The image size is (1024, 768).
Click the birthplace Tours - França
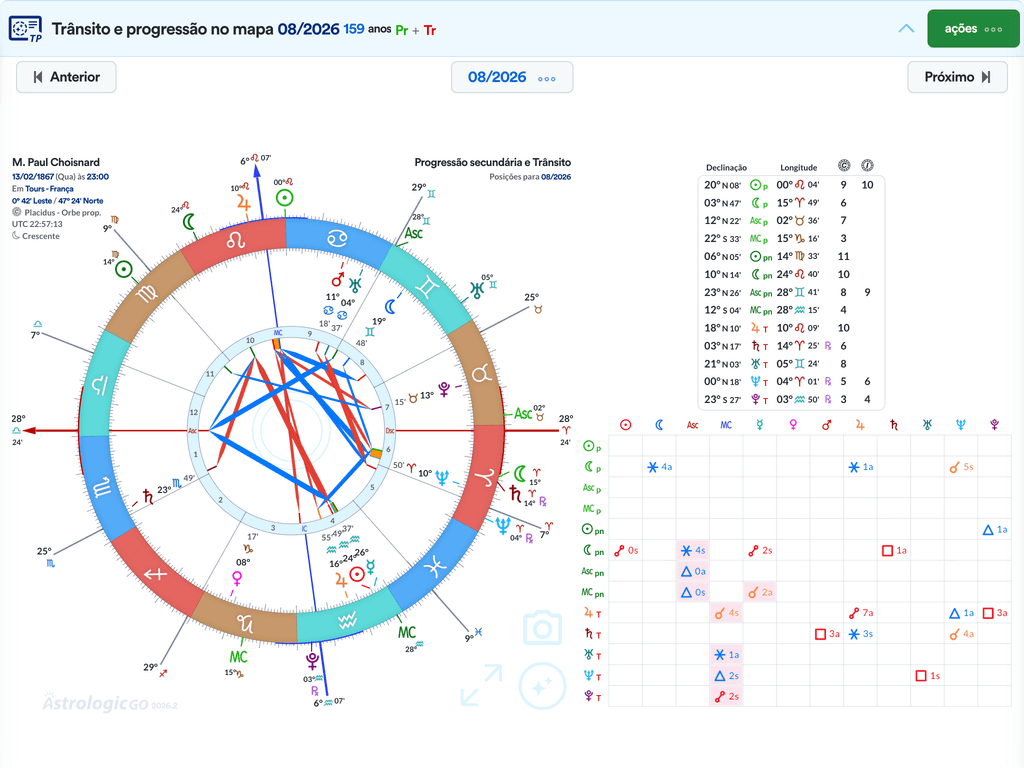click(x=50, y=189)
